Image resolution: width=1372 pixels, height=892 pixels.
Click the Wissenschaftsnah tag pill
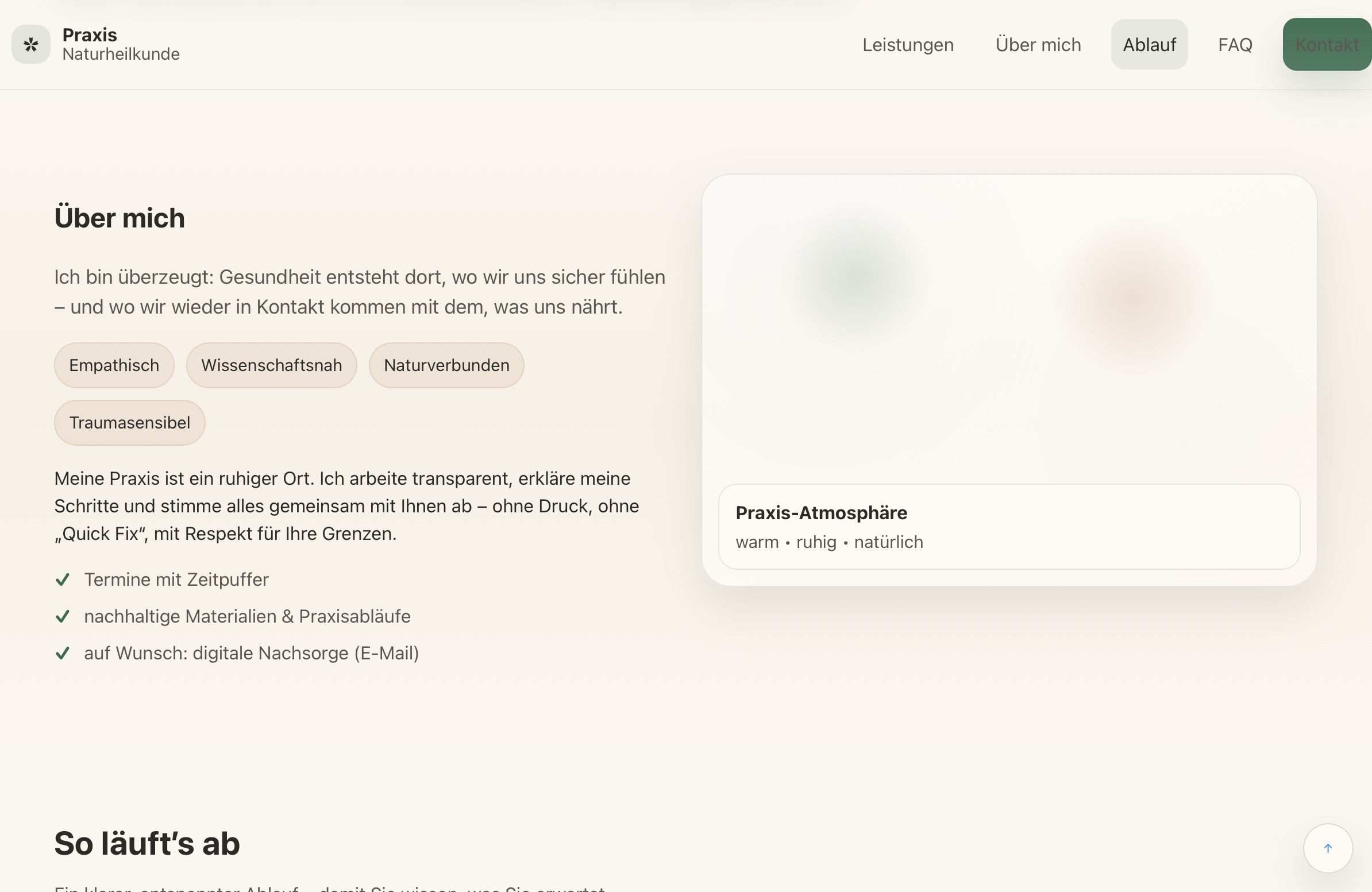tap(272, 365)
